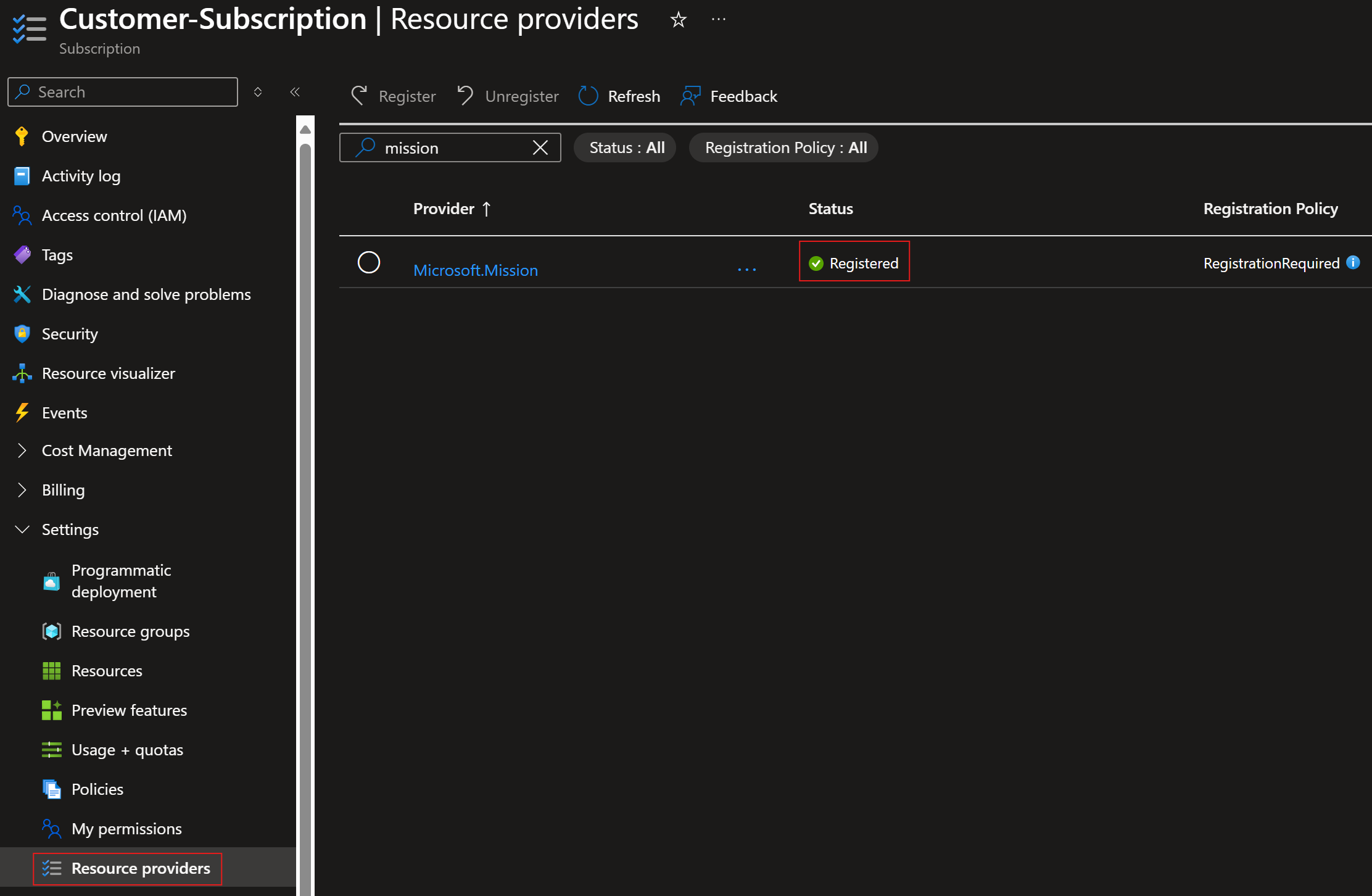Image resolution: width=1372 pixels, height=896 pixels.
Task: Open the Tags icon in sidebar
Action: pyautogui.click(x=22, y=255)
